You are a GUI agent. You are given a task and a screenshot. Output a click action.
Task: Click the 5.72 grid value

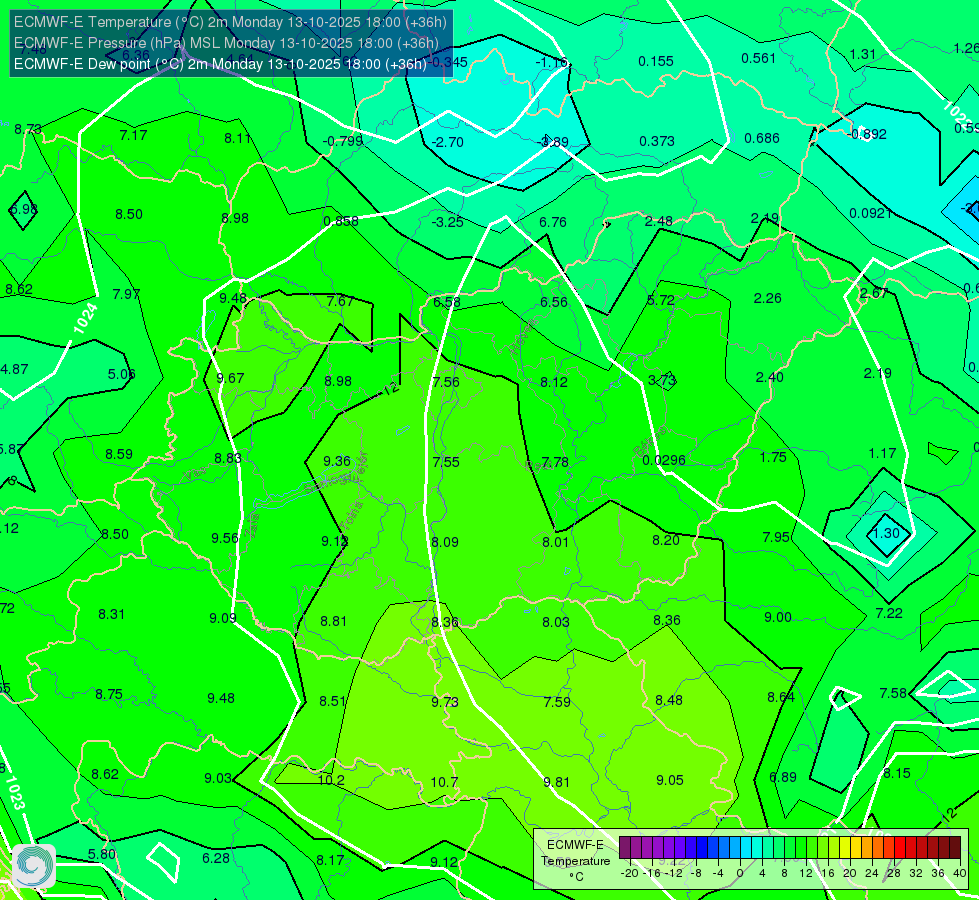pos(661,300)
